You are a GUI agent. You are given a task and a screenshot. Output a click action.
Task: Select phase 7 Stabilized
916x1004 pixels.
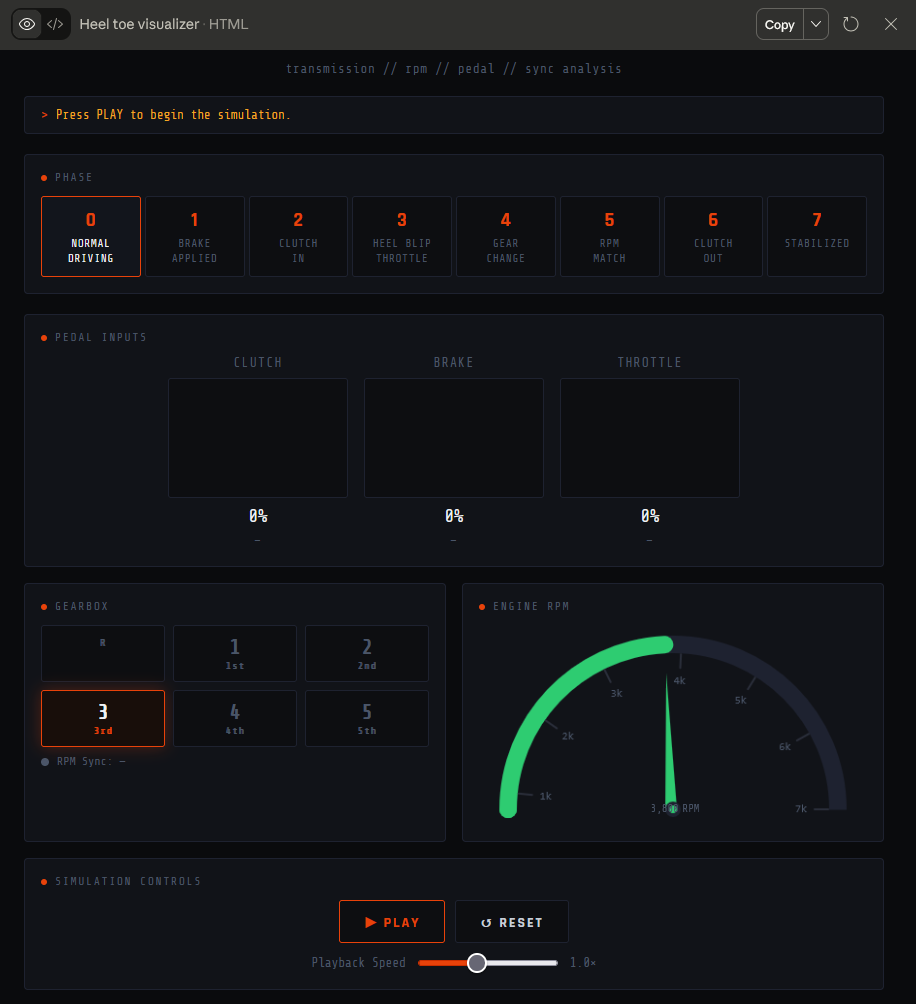[817, 236]
